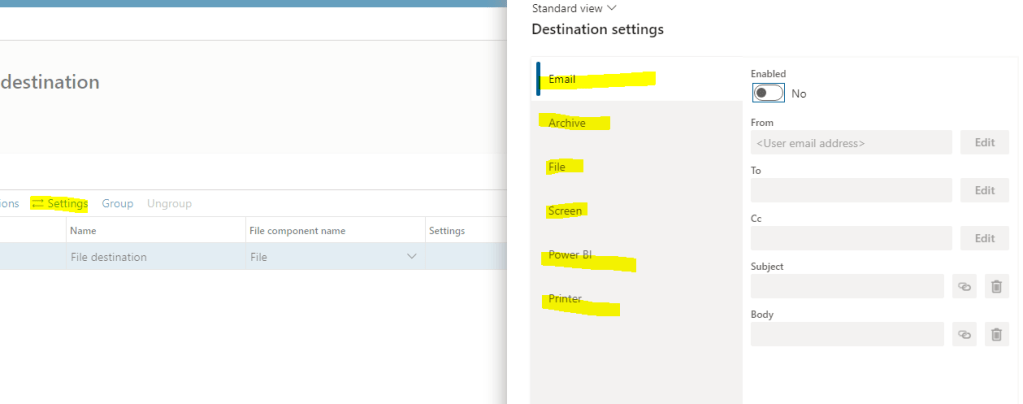
Task: Click the Group toolbar button
Action: [117, 204]
